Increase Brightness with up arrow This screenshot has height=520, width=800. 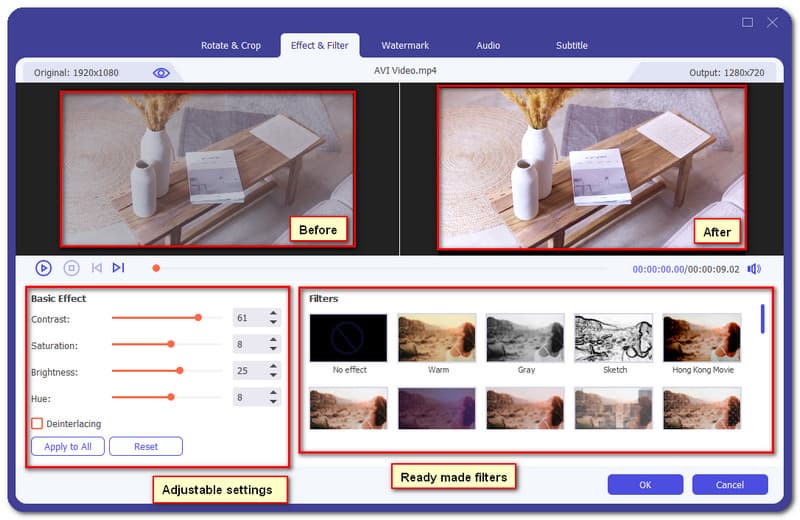click(x=273, y=366)
